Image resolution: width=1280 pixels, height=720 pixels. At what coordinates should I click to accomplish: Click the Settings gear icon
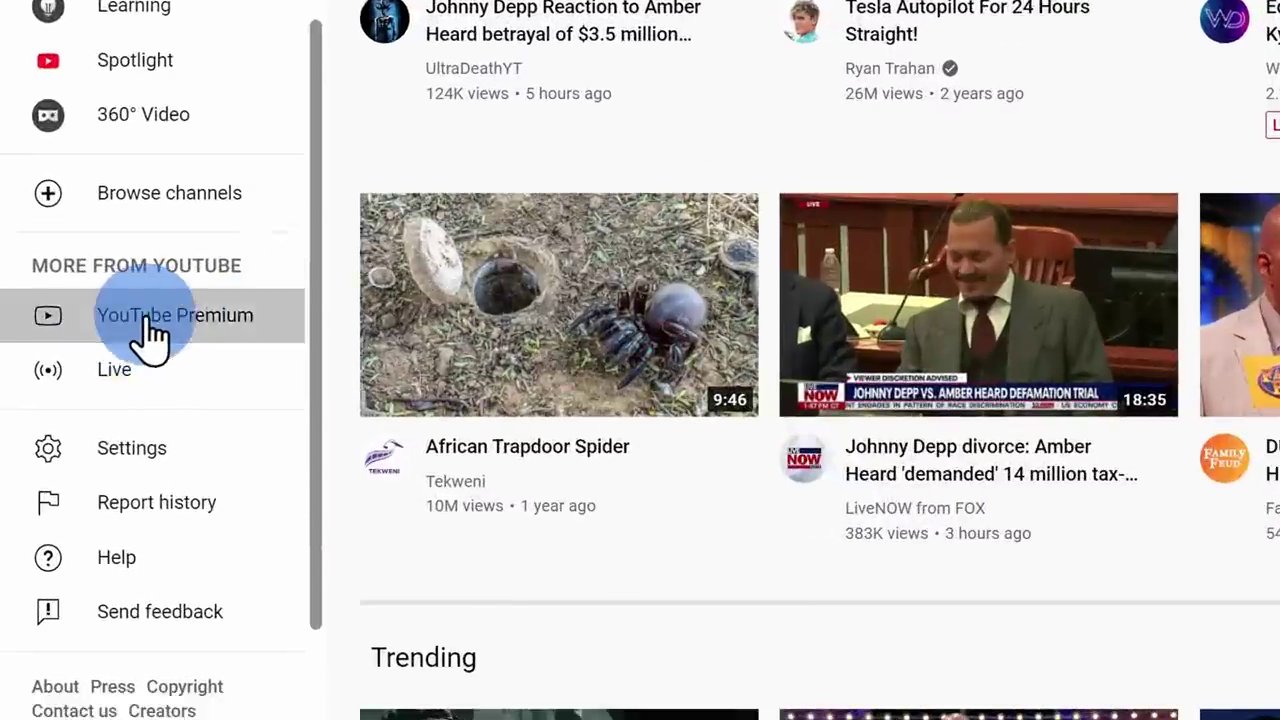pos(47,448)
